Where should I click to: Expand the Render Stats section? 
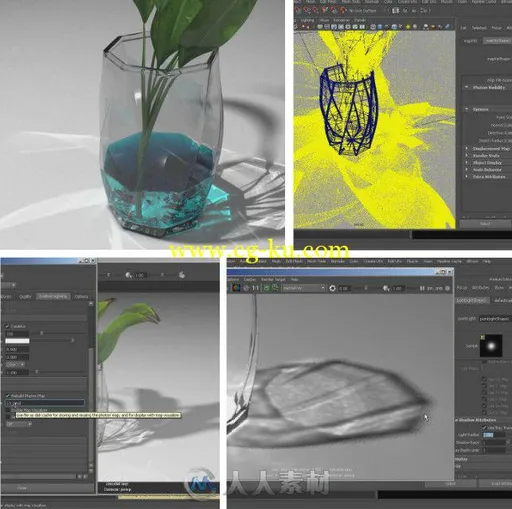[x=467, y=155]
